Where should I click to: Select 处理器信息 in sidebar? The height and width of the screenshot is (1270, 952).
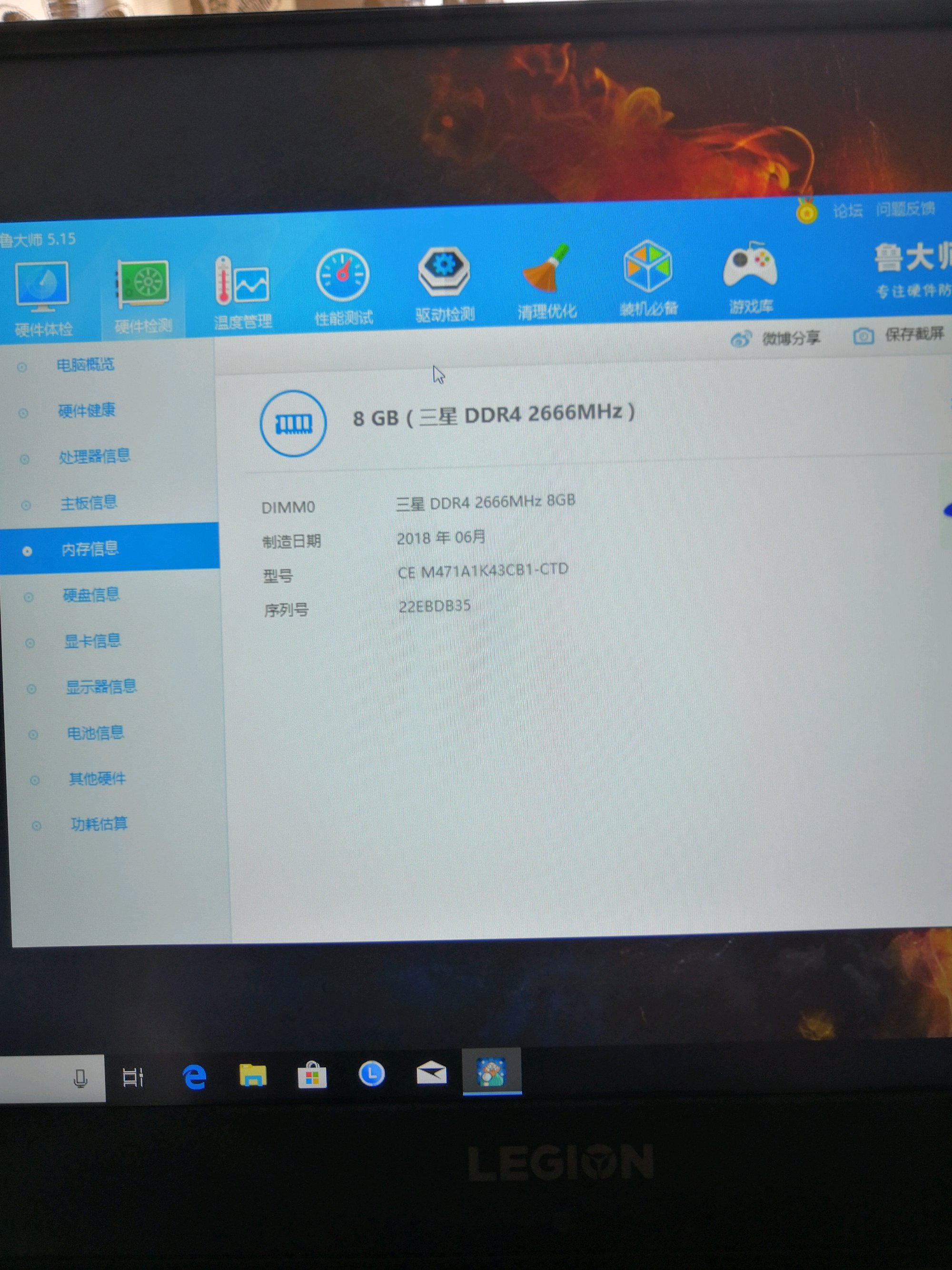[x=95, y=457]
